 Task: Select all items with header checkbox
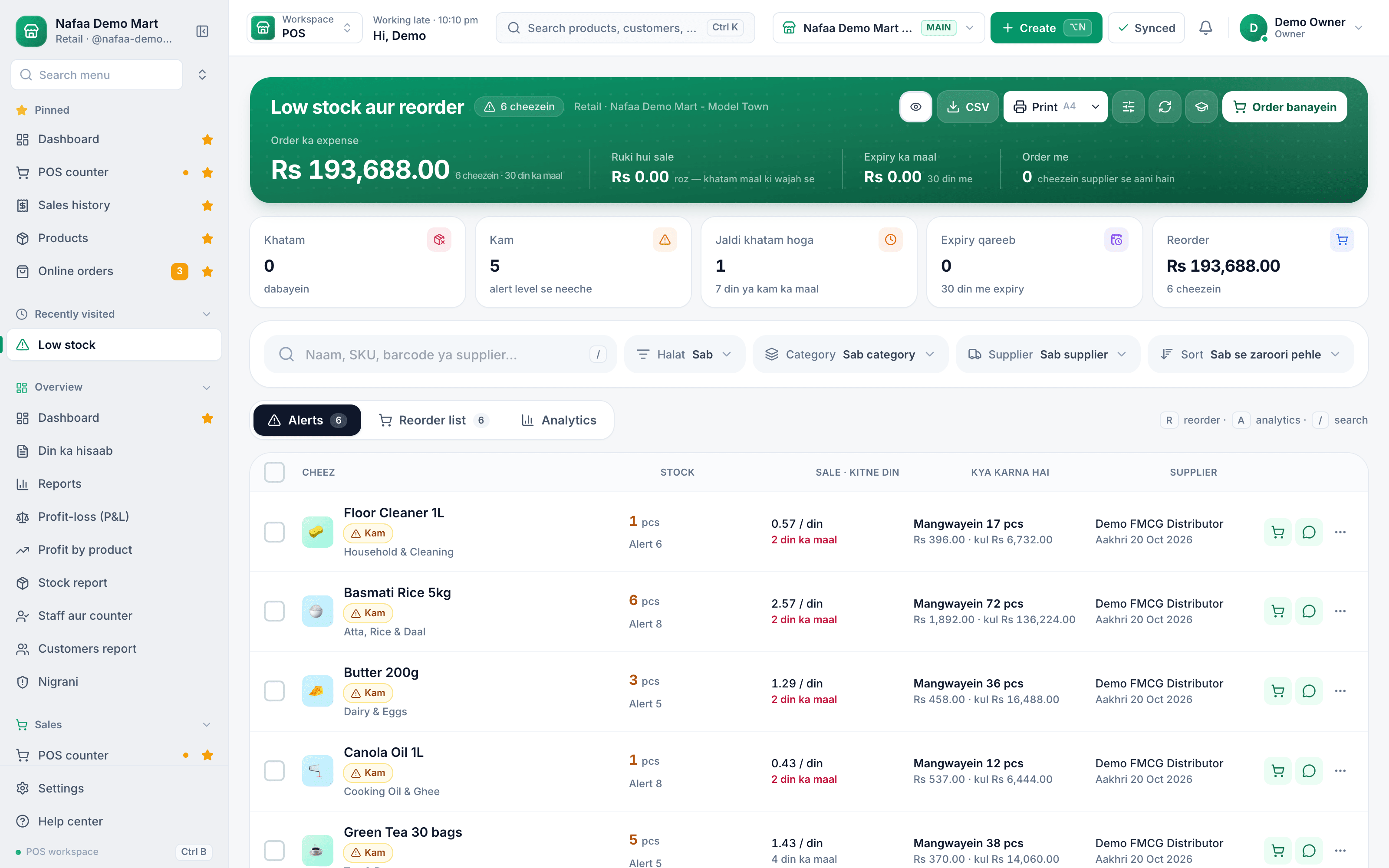pos(274,472)
